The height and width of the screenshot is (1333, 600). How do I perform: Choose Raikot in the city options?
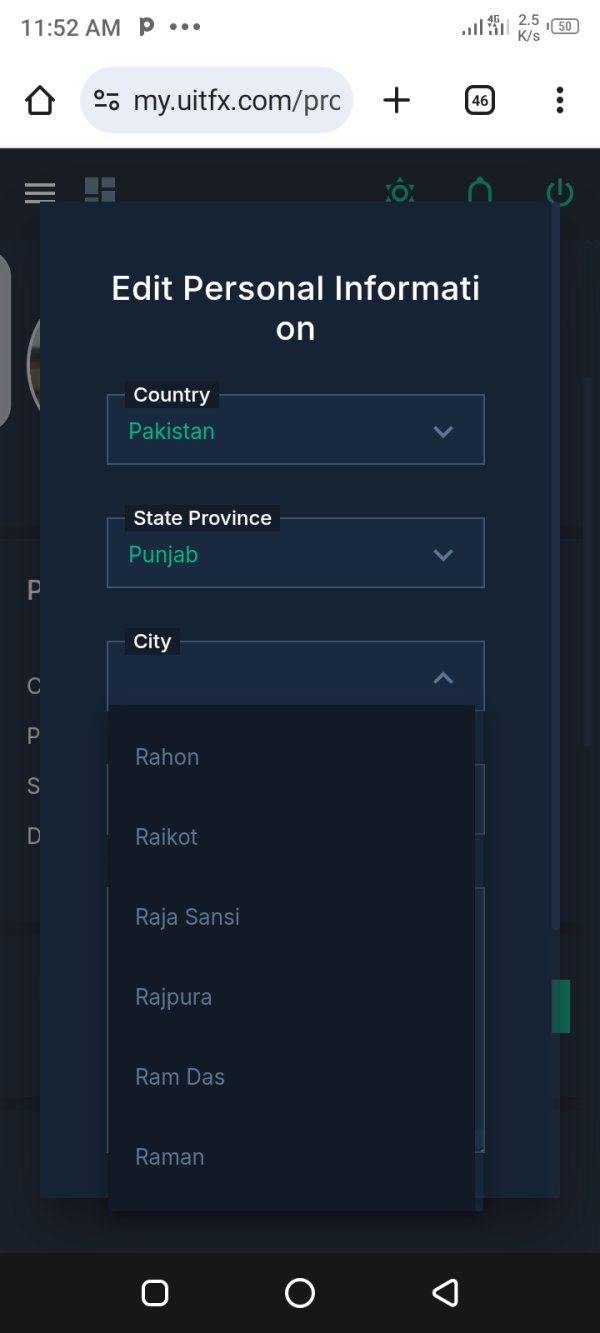pyautogui.click(x=166, y=837)
